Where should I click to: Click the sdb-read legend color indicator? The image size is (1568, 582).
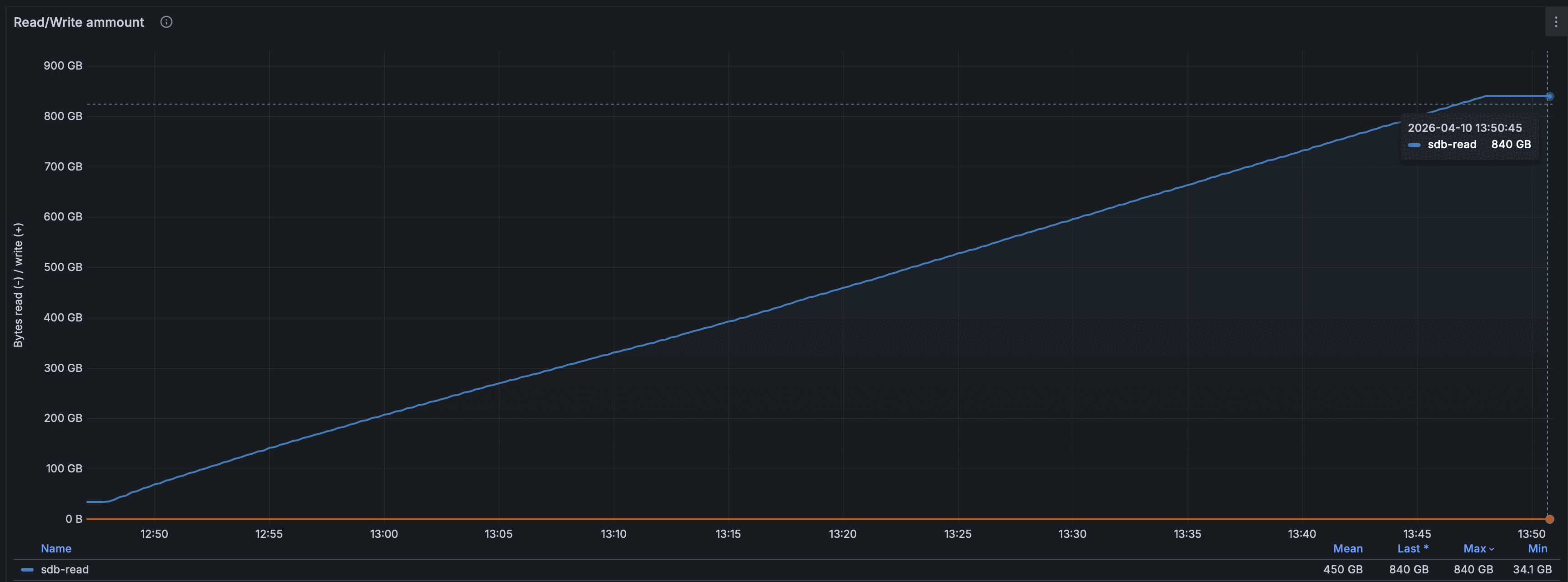click(27, 570)
